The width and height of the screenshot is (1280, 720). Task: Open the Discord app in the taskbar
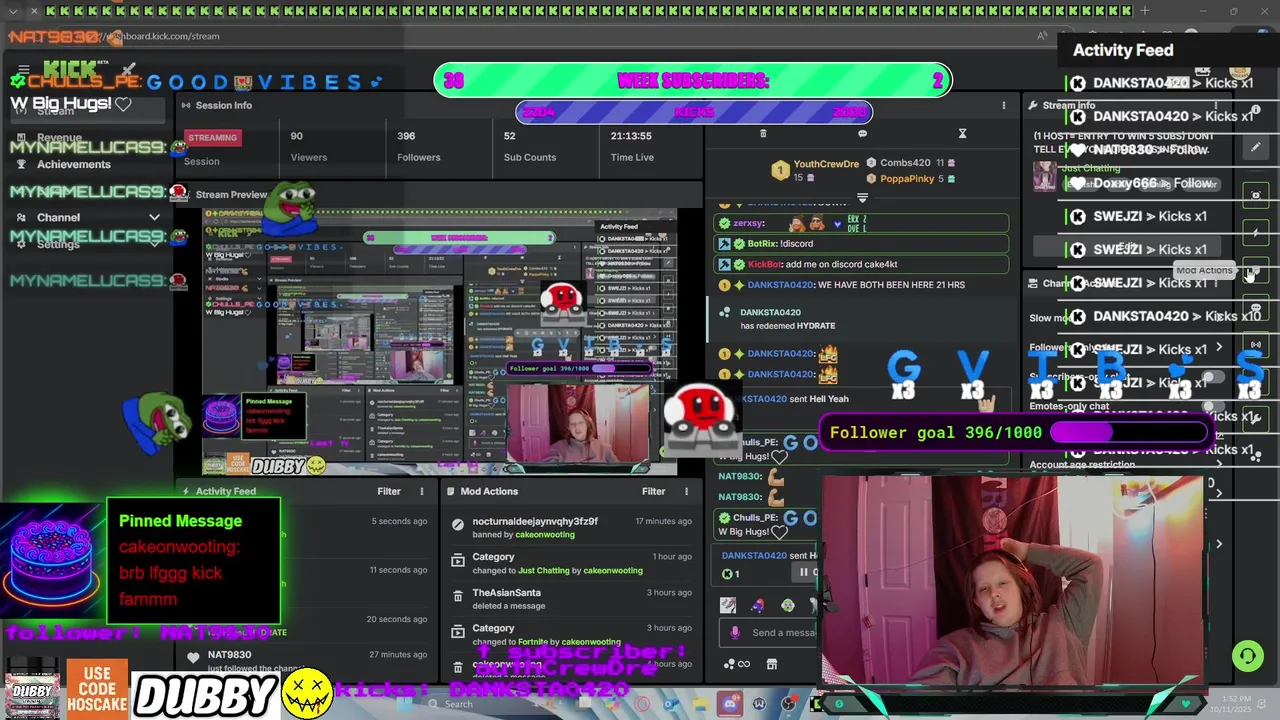(730, 704)
